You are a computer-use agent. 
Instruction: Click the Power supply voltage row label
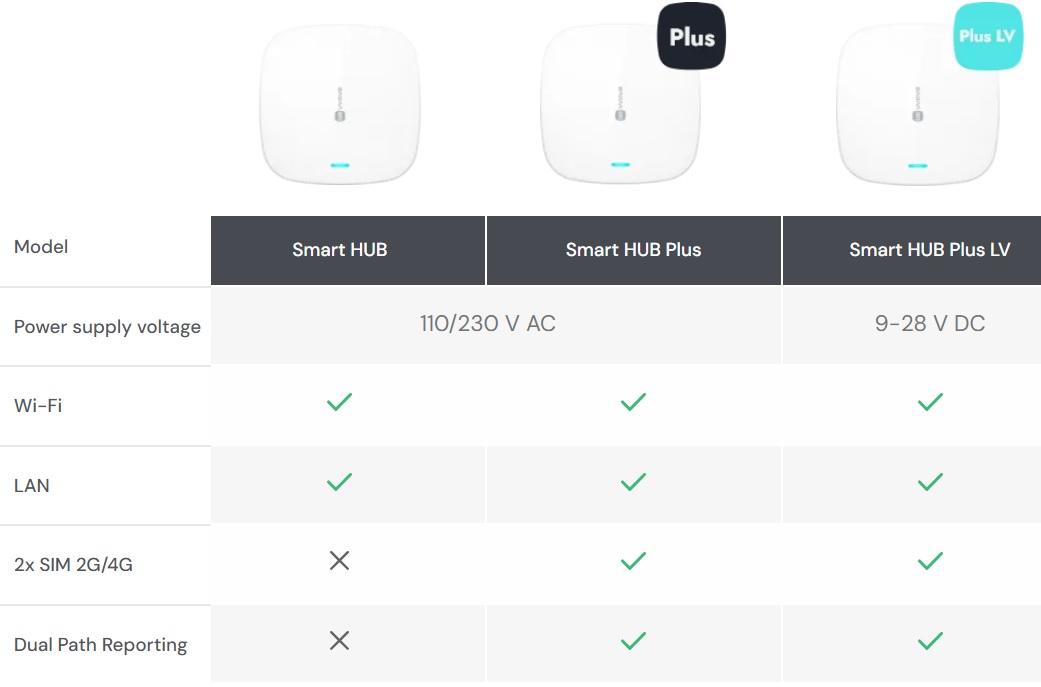coord(107,327)
